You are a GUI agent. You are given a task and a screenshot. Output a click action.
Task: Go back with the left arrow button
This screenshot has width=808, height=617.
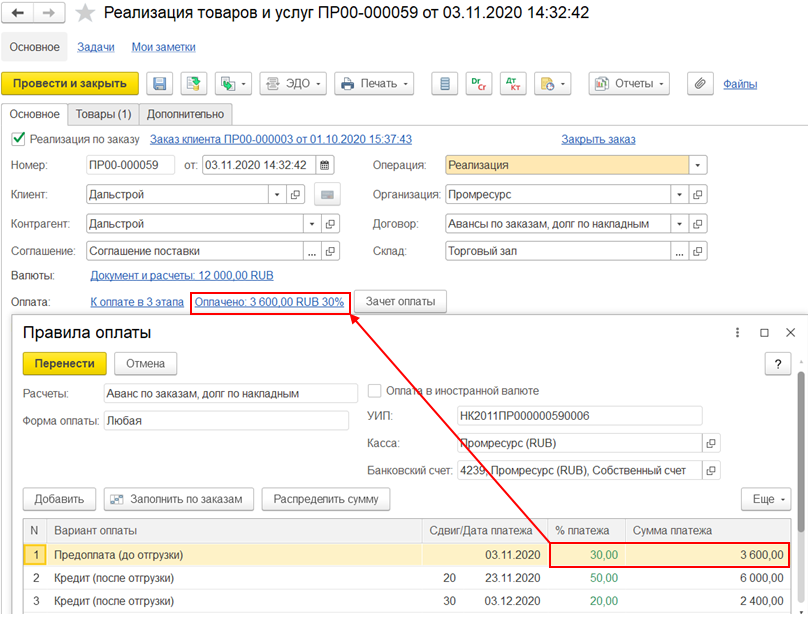pyautogui.click(x=18, y=13)
